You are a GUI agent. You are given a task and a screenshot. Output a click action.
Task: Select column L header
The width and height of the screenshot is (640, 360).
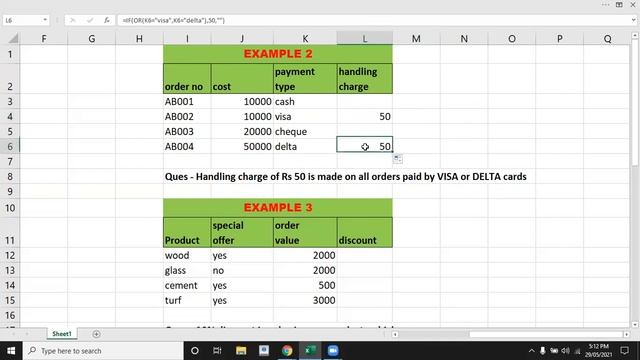coord(364,39)
